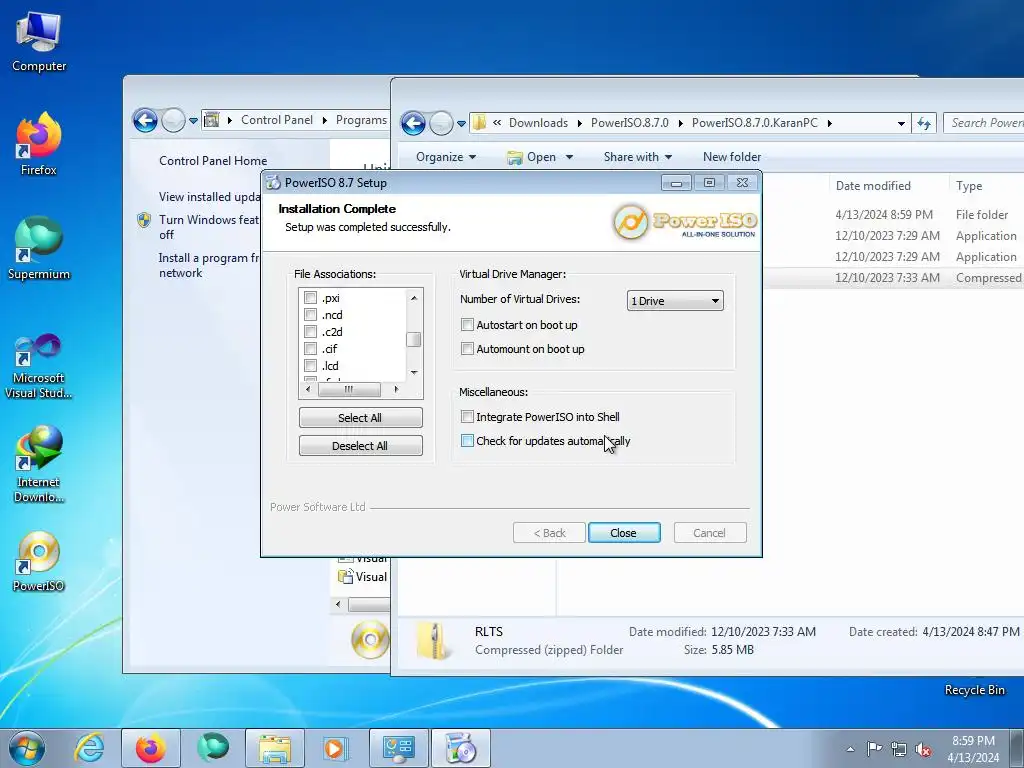Launch Firefox from the taskbar

[150, 748]
